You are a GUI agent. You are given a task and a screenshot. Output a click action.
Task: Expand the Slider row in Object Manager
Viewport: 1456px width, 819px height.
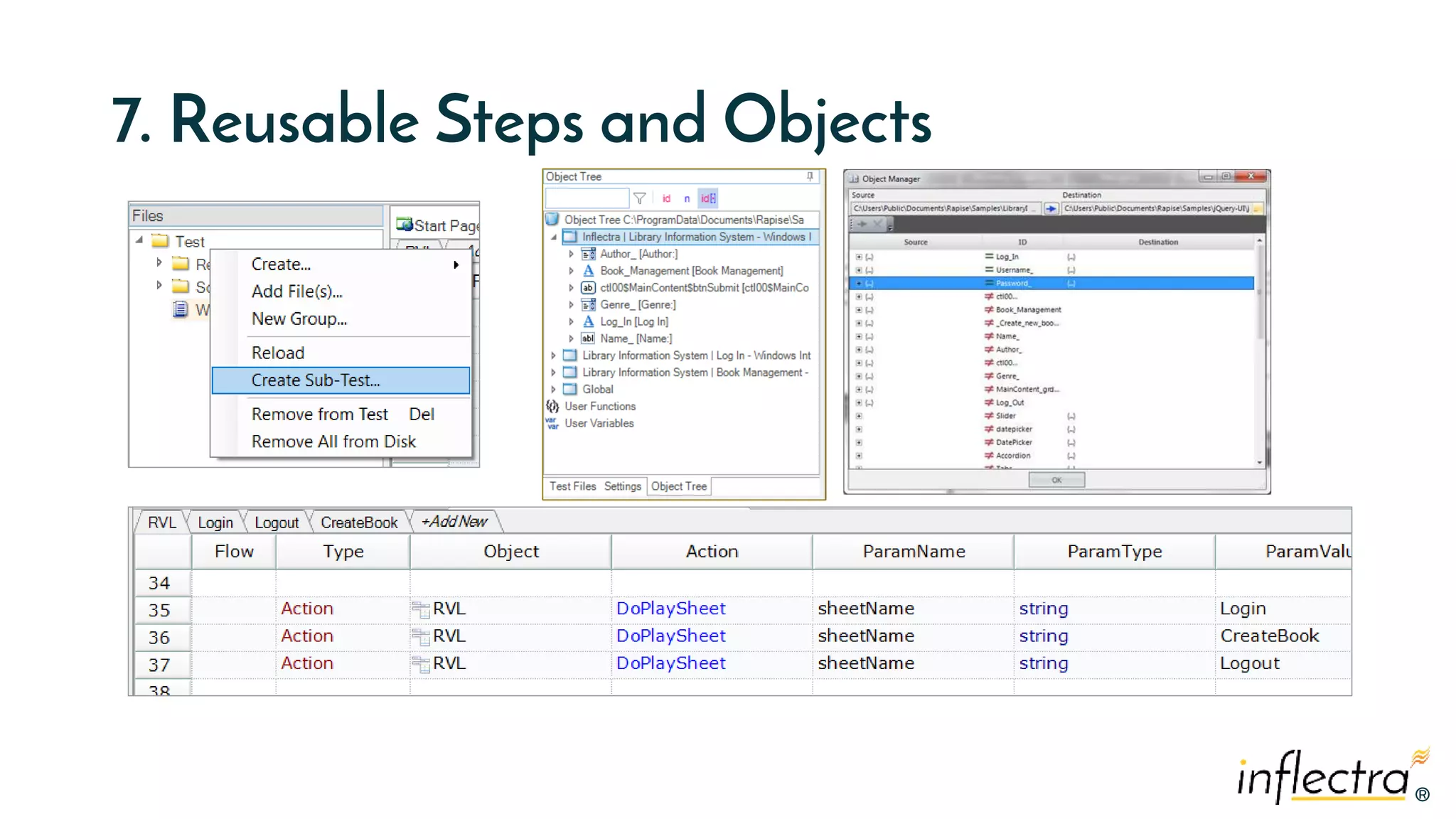coord(859,417)
